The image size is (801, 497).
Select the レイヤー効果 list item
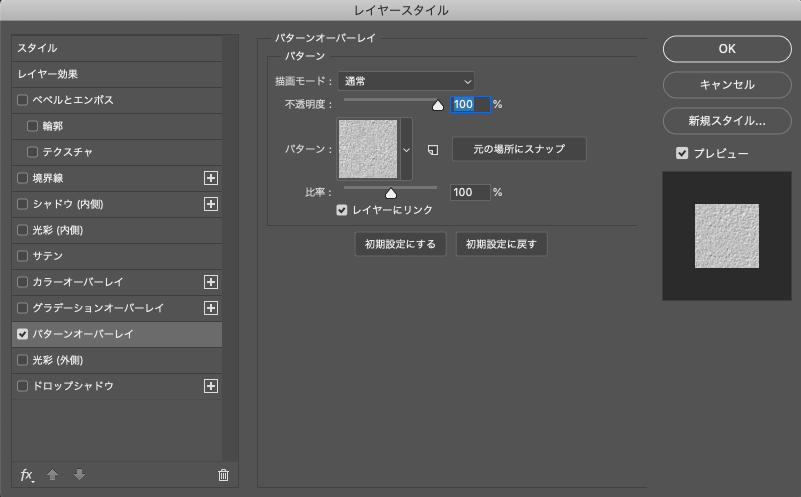[x=116, y=74]
